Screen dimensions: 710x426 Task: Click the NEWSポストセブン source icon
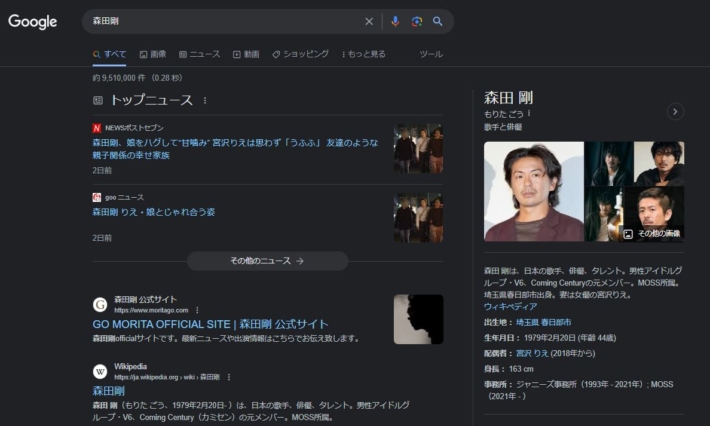pos(96,128)
